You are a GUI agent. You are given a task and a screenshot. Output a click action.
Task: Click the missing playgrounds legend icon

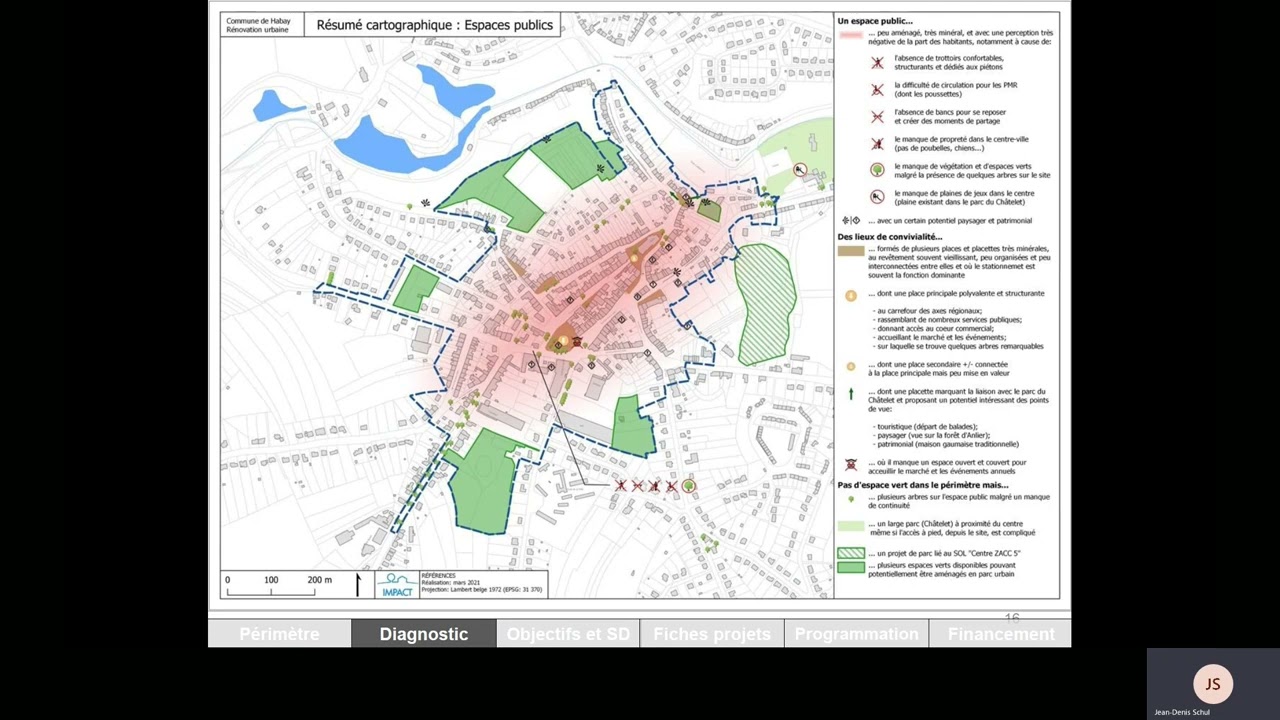[877, 197]
